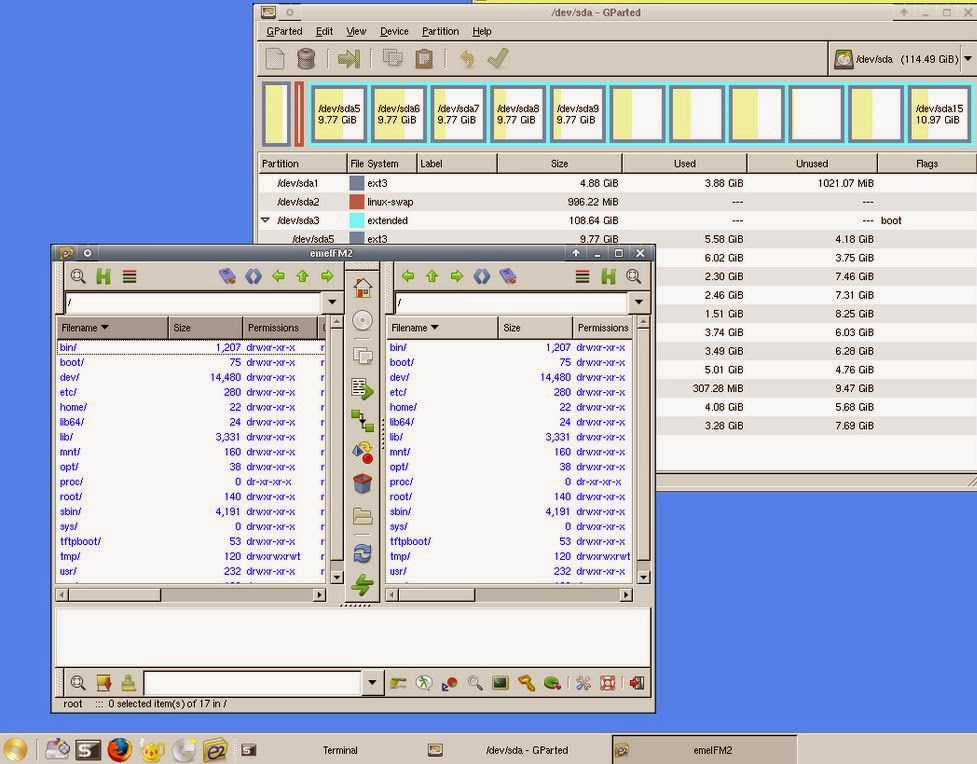Image resolution: width=977 pixels, height=764 pixels.
Task: Switch to the Terminal window from the taskbar
Action: [x=340, y=749]
